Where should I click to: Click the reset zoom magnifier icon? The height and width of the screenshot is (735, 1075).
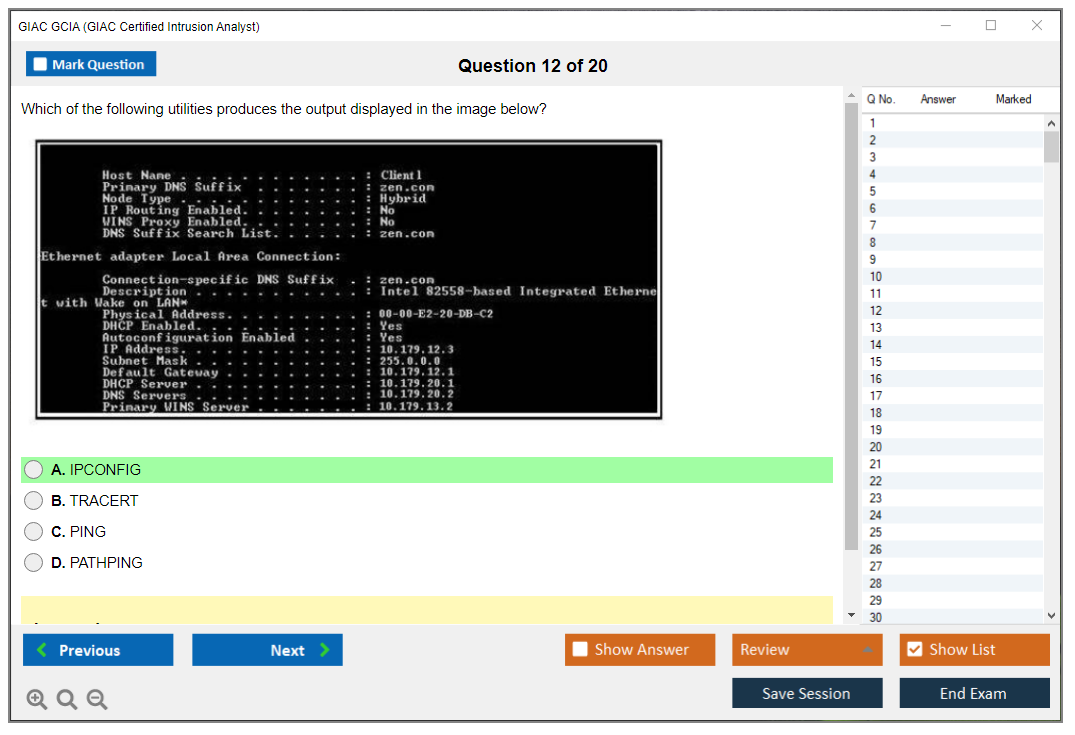tap(67, 700)
